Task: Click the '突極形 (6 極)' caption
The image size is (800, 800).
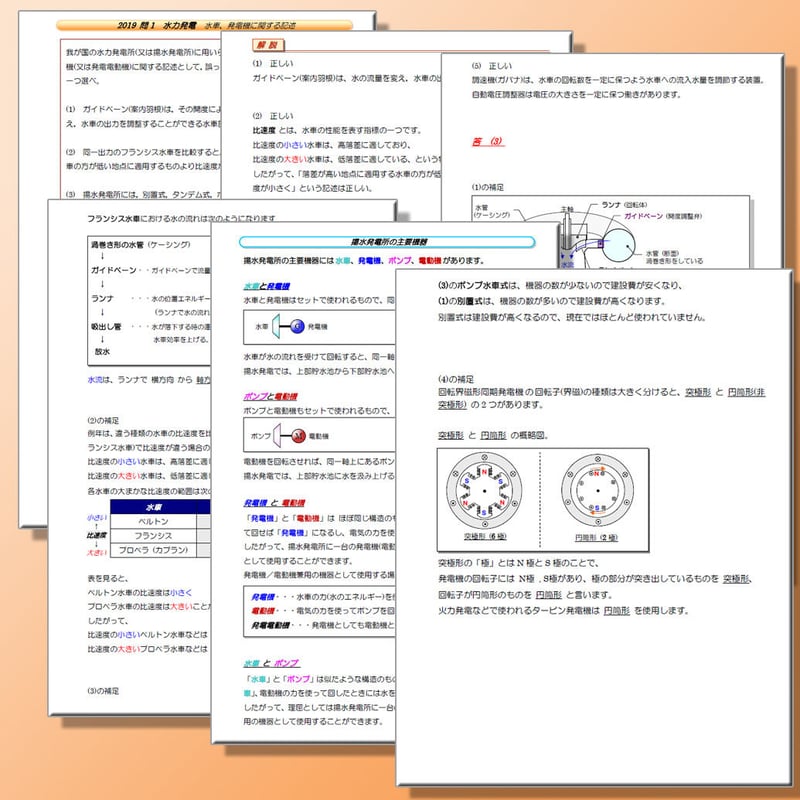Action: click(485, 536)
